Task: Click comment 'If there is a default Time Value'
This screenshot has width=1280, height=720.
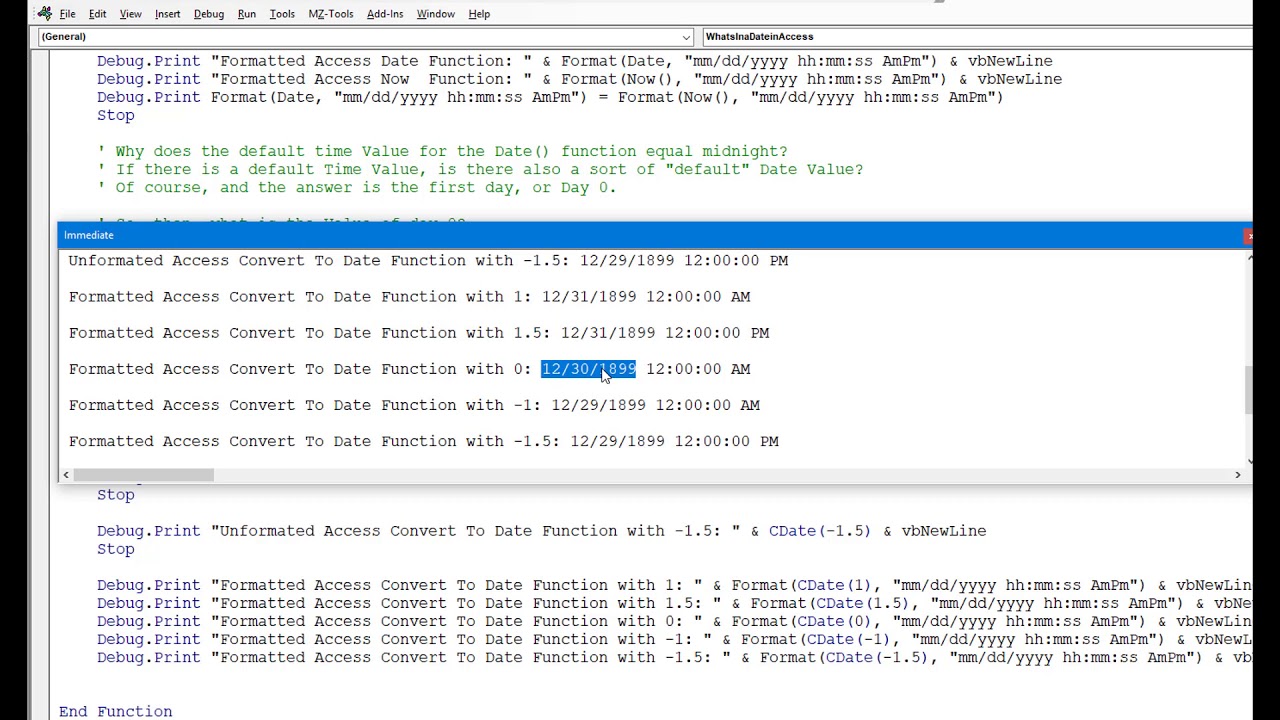Action: click(x=480, y=169)
